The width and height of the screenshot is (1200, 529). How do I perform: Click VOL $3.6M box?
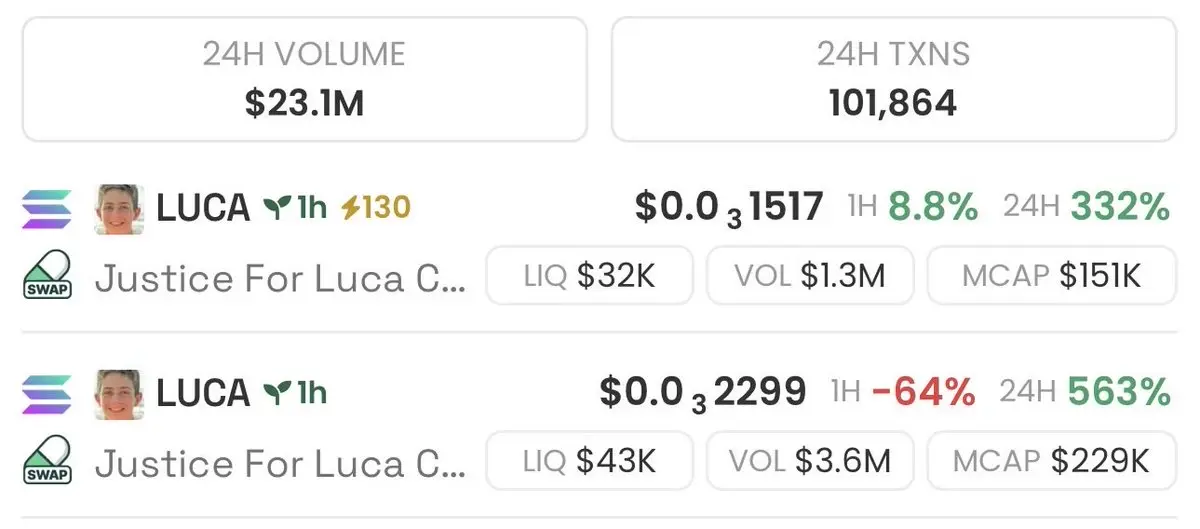809,460
